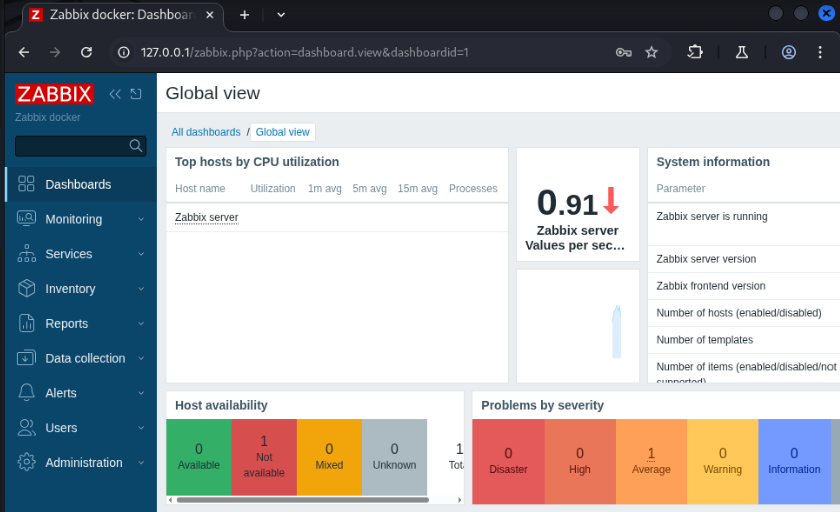Open the Administration menu item
Image resolution: width=840 pixels, height=512 pixels.
pos(81,463)
